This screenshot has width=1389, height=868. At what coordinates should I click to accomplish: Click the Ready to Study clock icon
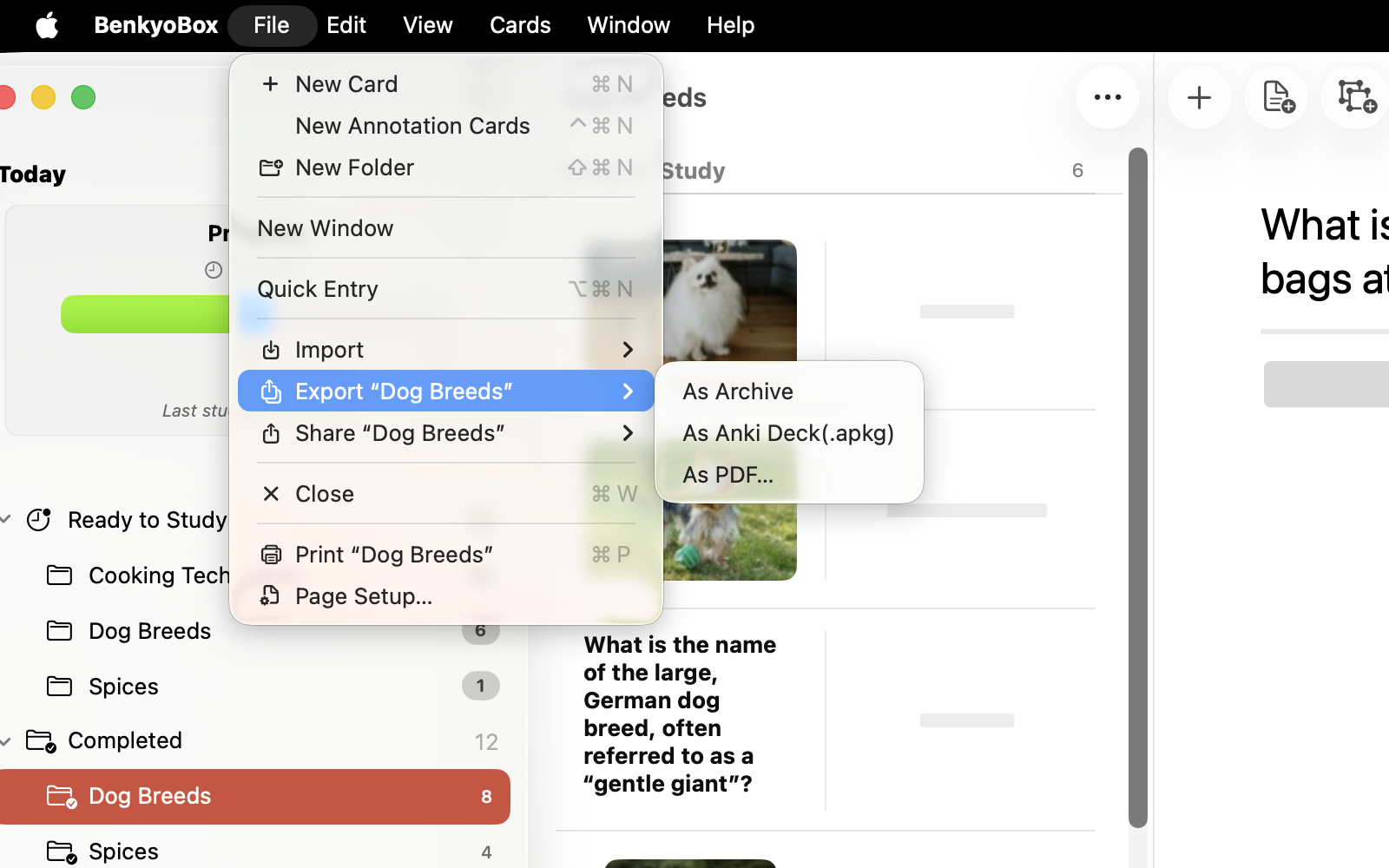(x=39, y=520)
